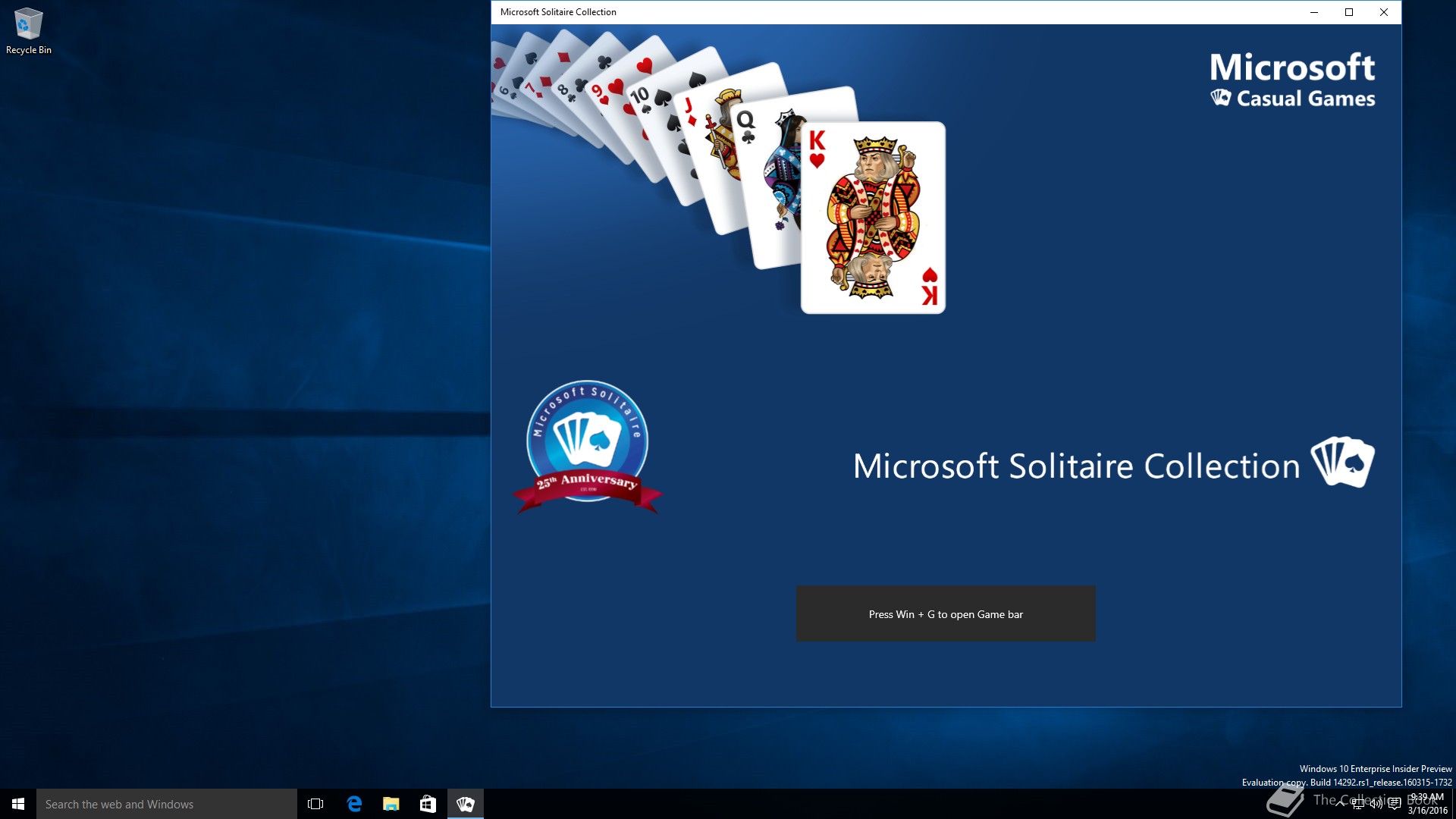
Task: Click the Press Win + G Game bar notification
Action: tap(946, 613)
